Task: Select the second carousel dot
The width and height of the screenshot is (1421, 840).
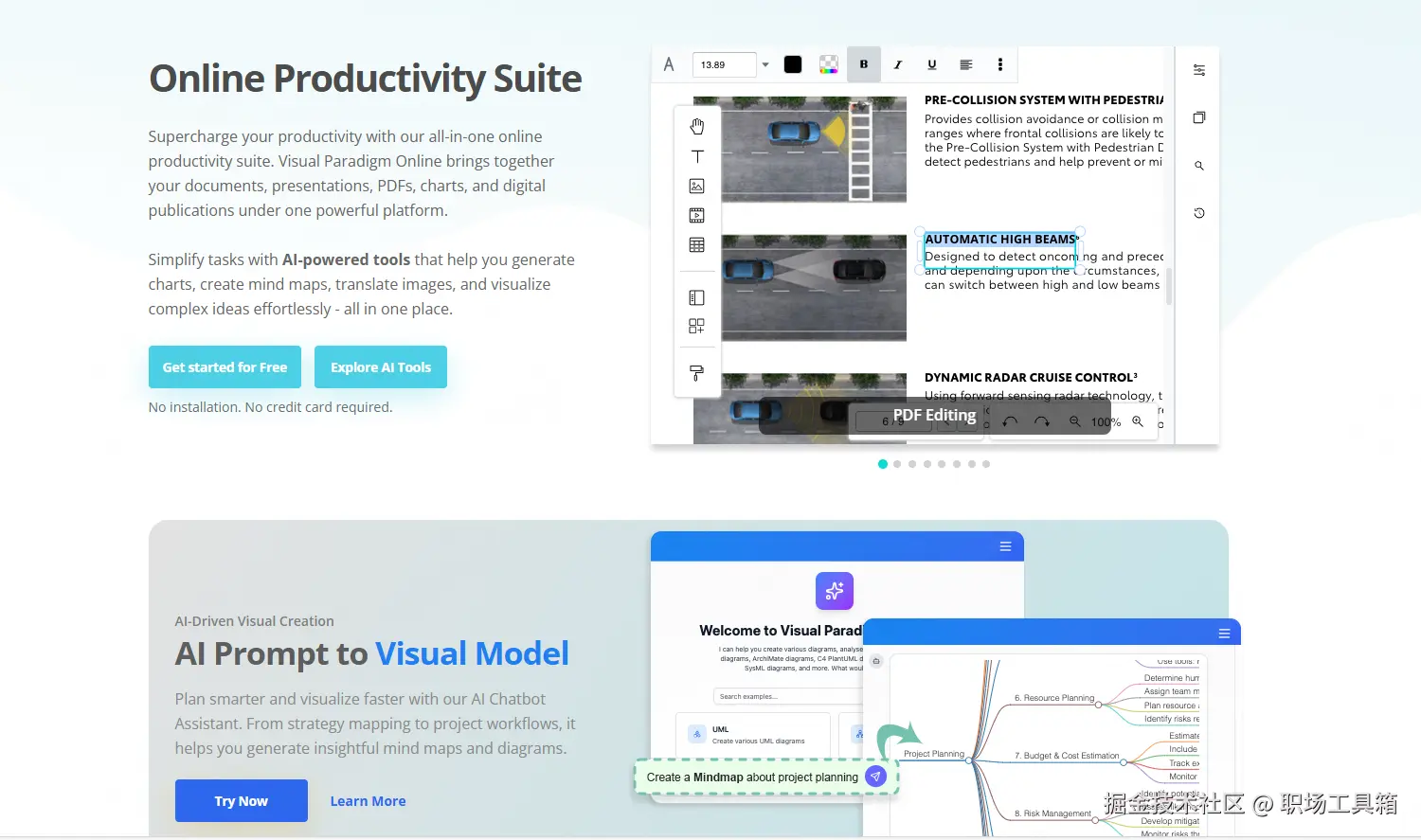Action: (x=897, y=464)
